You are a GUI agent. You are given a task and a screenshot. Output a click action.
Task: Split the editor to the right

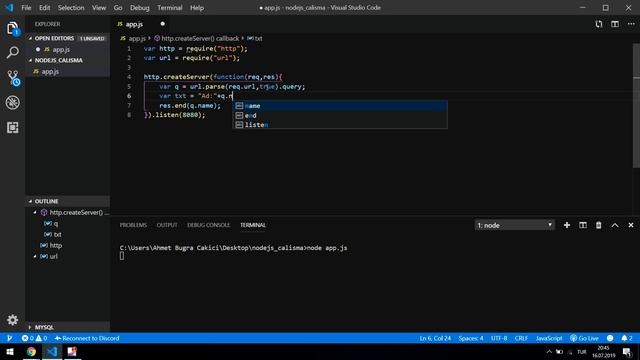coord(615,24)
